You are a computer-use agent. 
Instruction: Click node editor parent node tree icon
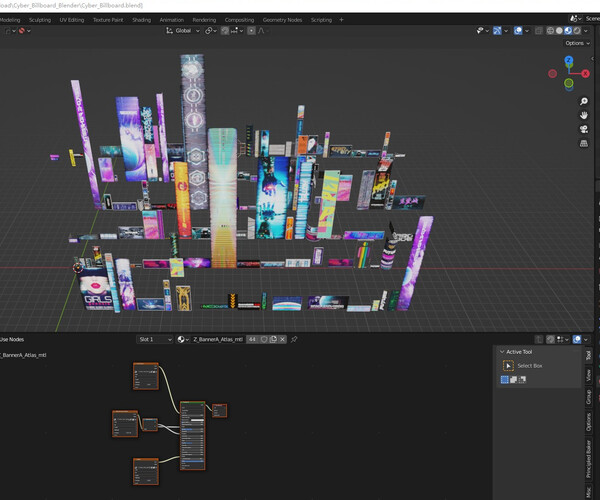[539, 339]
